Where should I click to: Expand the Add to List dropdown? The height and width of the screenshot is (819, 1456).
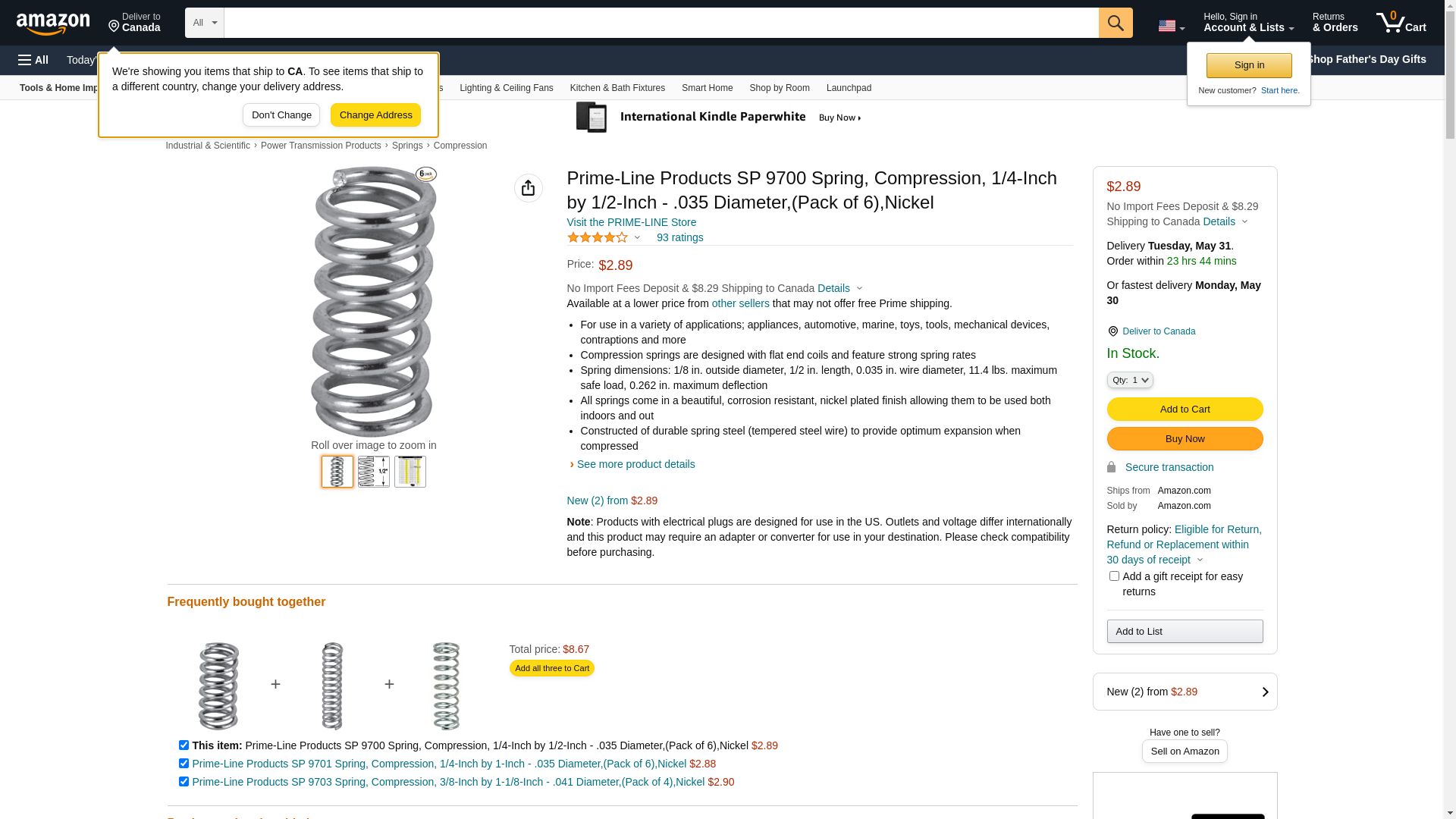(1185, 632)
